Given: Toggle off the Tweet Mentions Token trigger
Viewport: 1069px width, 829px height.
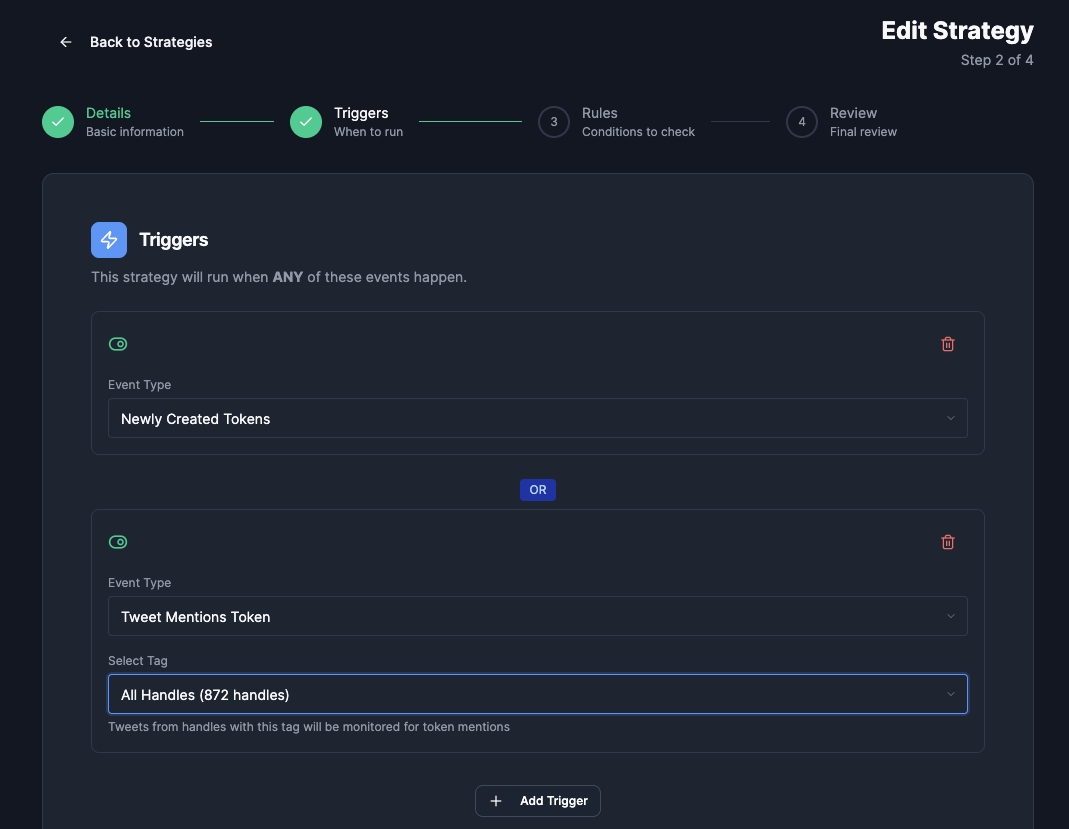Looking at the screenshot, I should coord(118,541).
